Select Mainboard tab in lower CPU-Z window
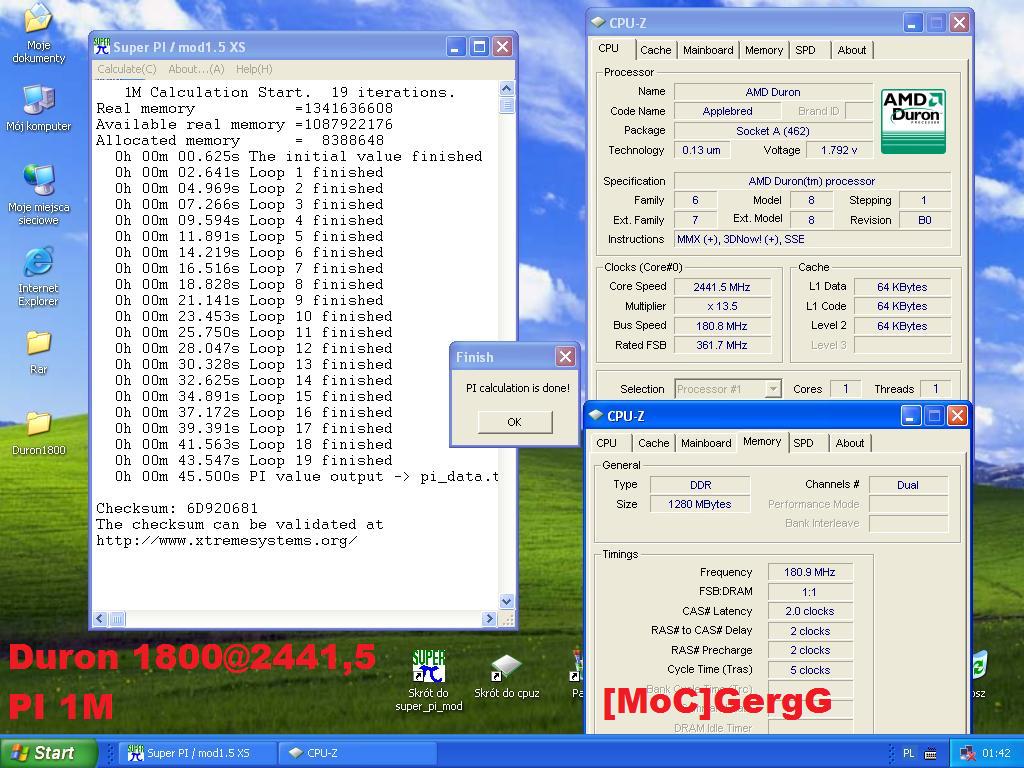Viewport: 1024px width, 768px height. (706, 443)
